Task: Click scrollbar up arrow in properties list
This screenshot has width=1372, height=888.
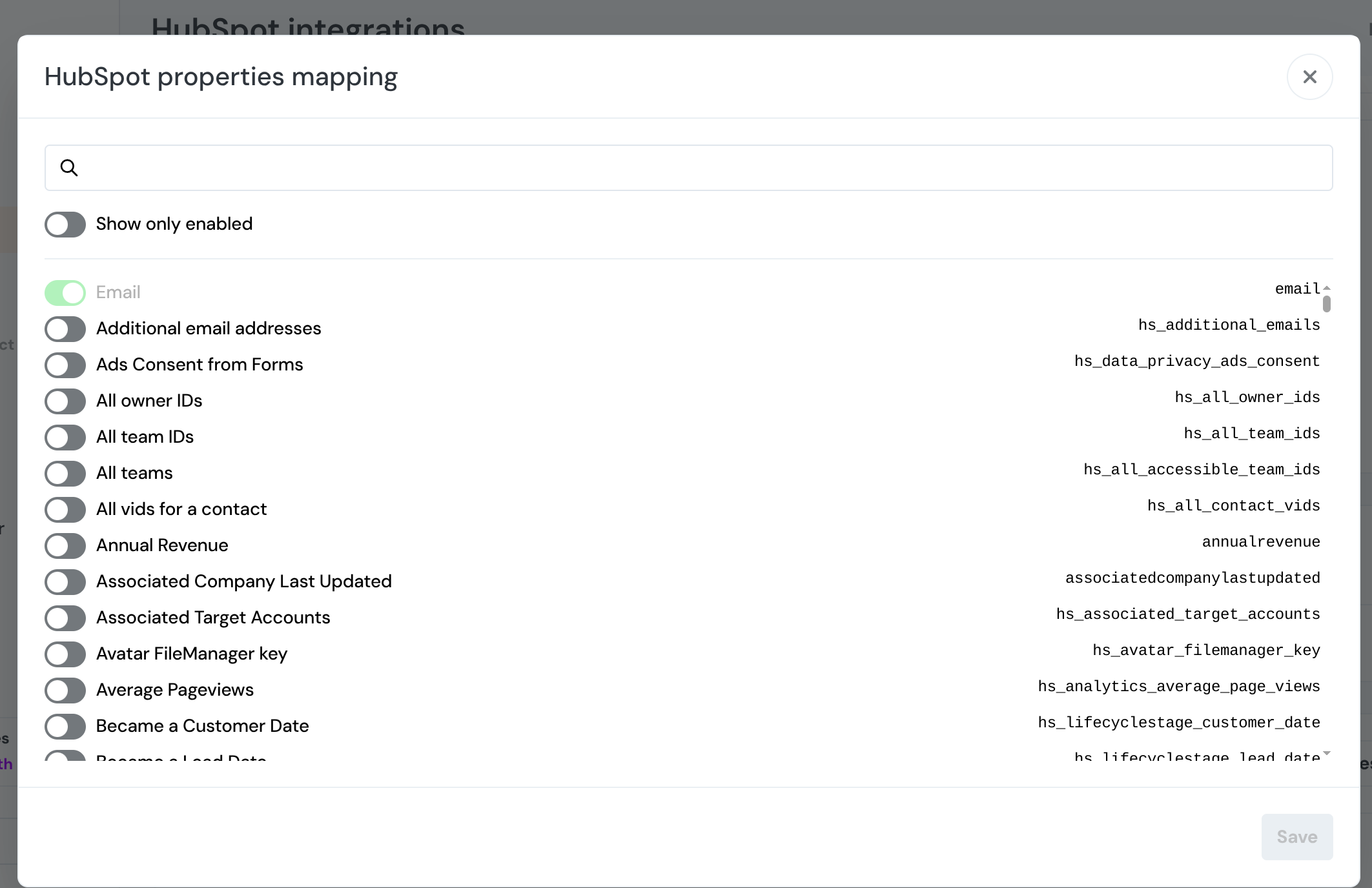Action: tap(1327, 288)
